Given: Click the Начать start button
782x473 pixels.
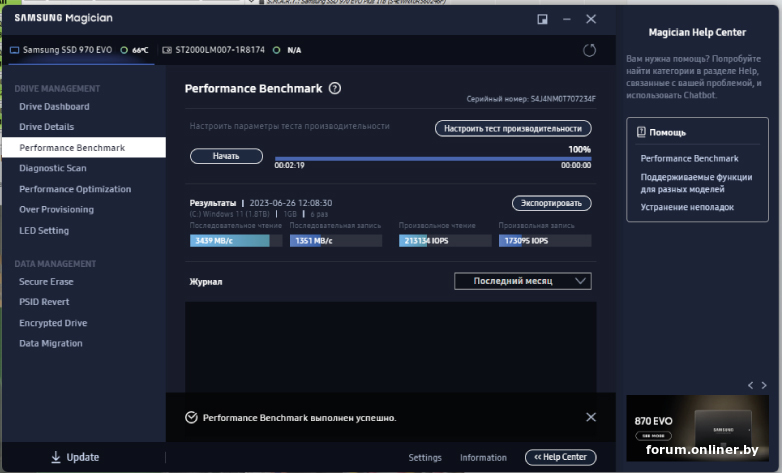Looking at the screenshot, I should click(226, 156).
